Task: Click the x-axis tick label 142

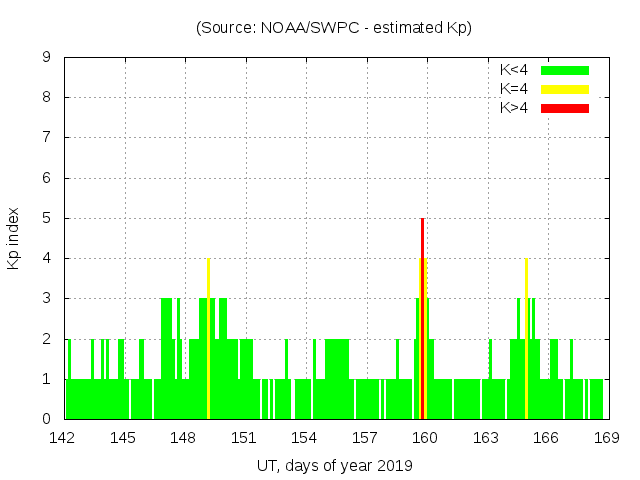Action: [63, 438]
